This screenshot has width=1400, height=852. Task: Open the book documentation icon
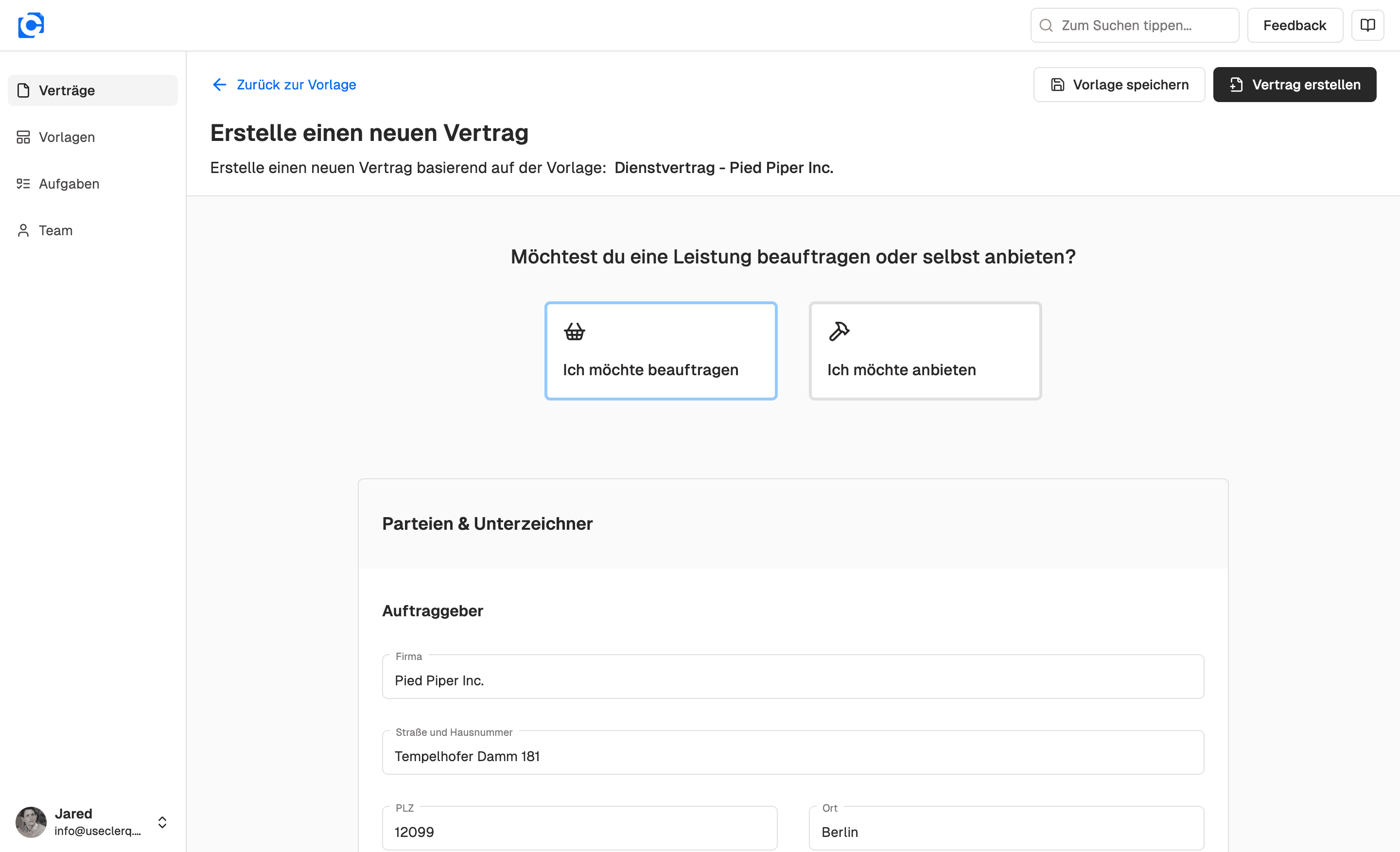tap(1367, 25)
